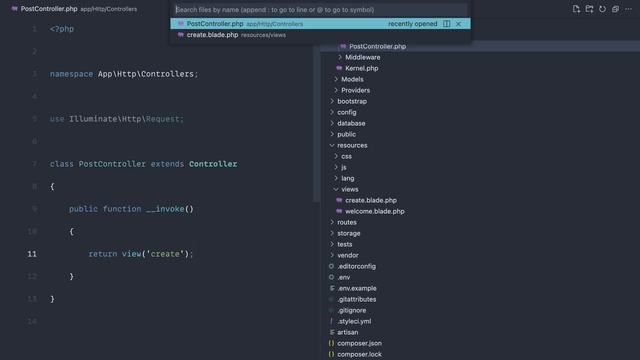Click the __invoke function name in code
The width and height of the screenshot is (640, 360).
pyautogui.click(x=165, y=209)
